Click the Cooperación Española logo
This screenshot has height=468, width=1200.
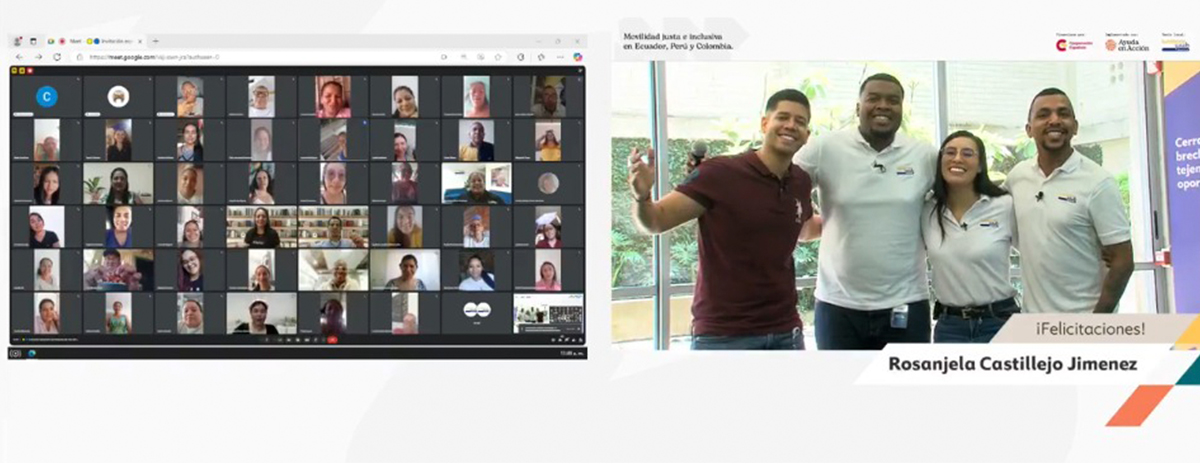click(x=1074, y=43)
